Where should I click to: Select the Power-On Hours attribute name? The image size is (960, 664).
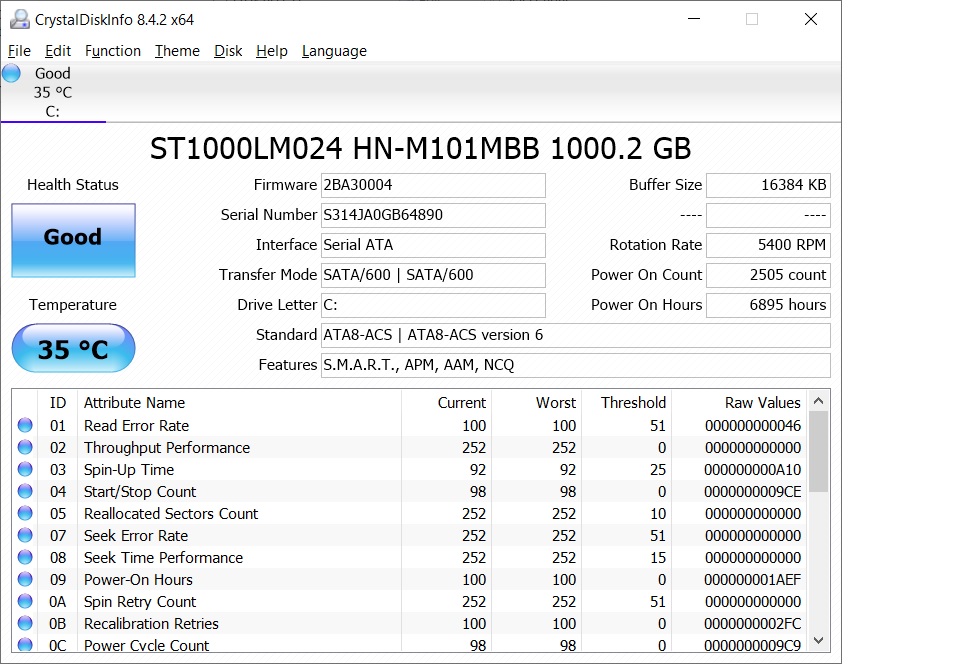pyautogui.click(x=138, y=580)
